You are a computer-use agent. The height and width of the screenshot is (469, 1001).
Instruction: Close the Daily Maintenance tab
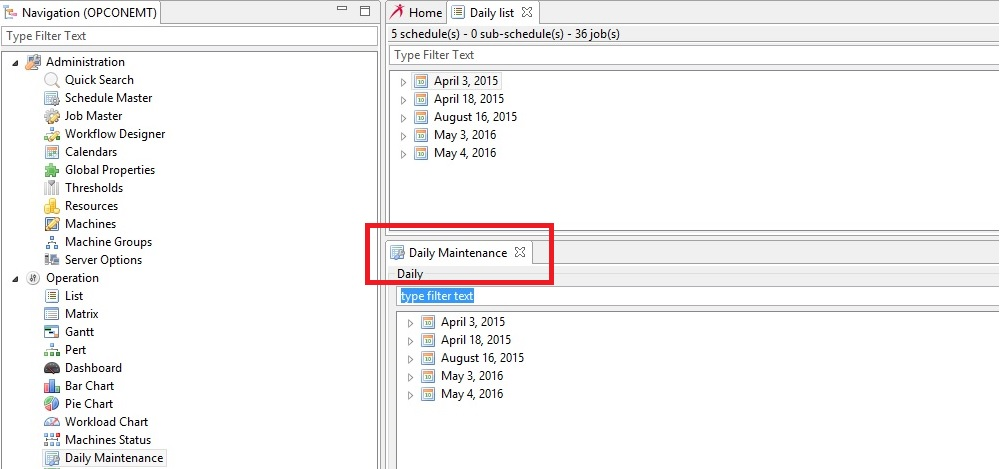[520, 252]
